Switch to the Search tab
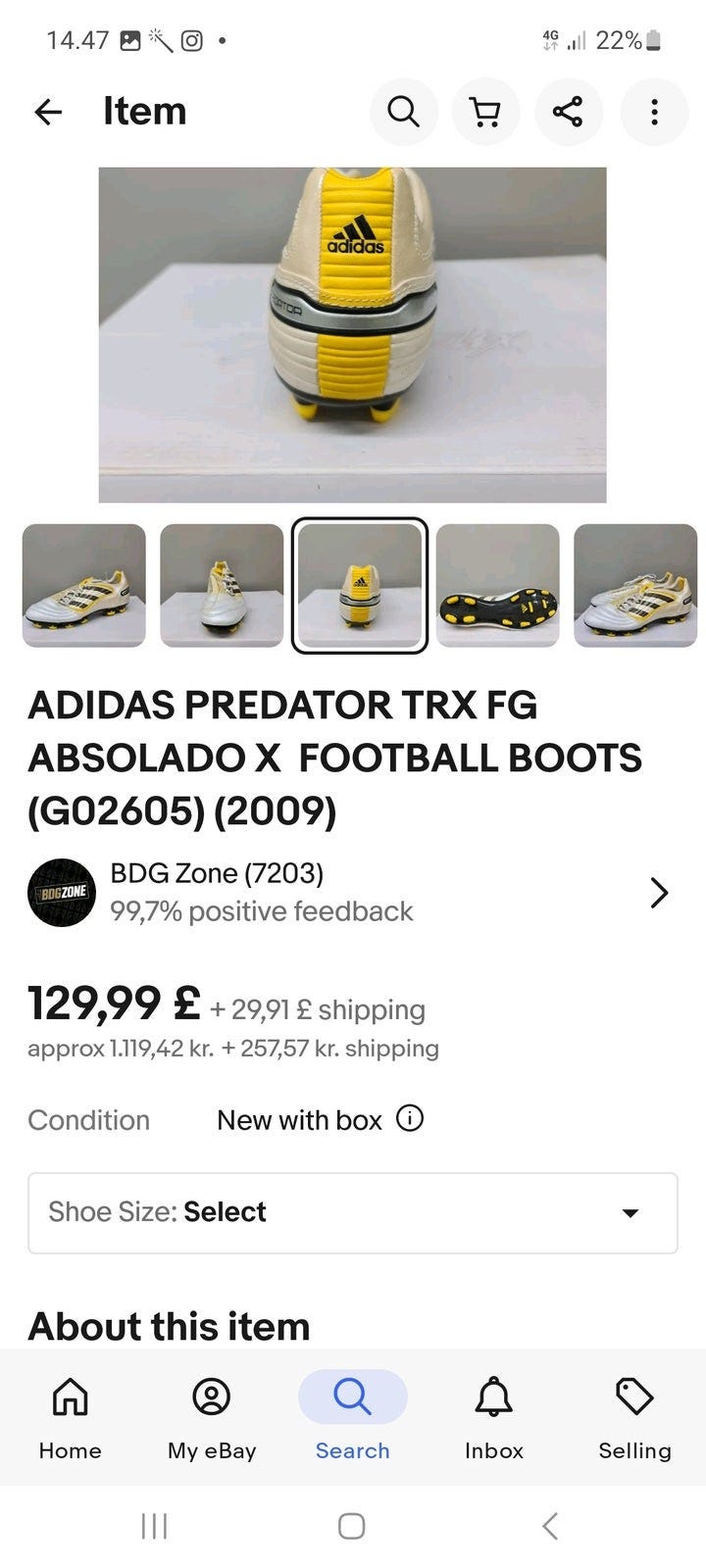706x1568 pixels. 353,1417
